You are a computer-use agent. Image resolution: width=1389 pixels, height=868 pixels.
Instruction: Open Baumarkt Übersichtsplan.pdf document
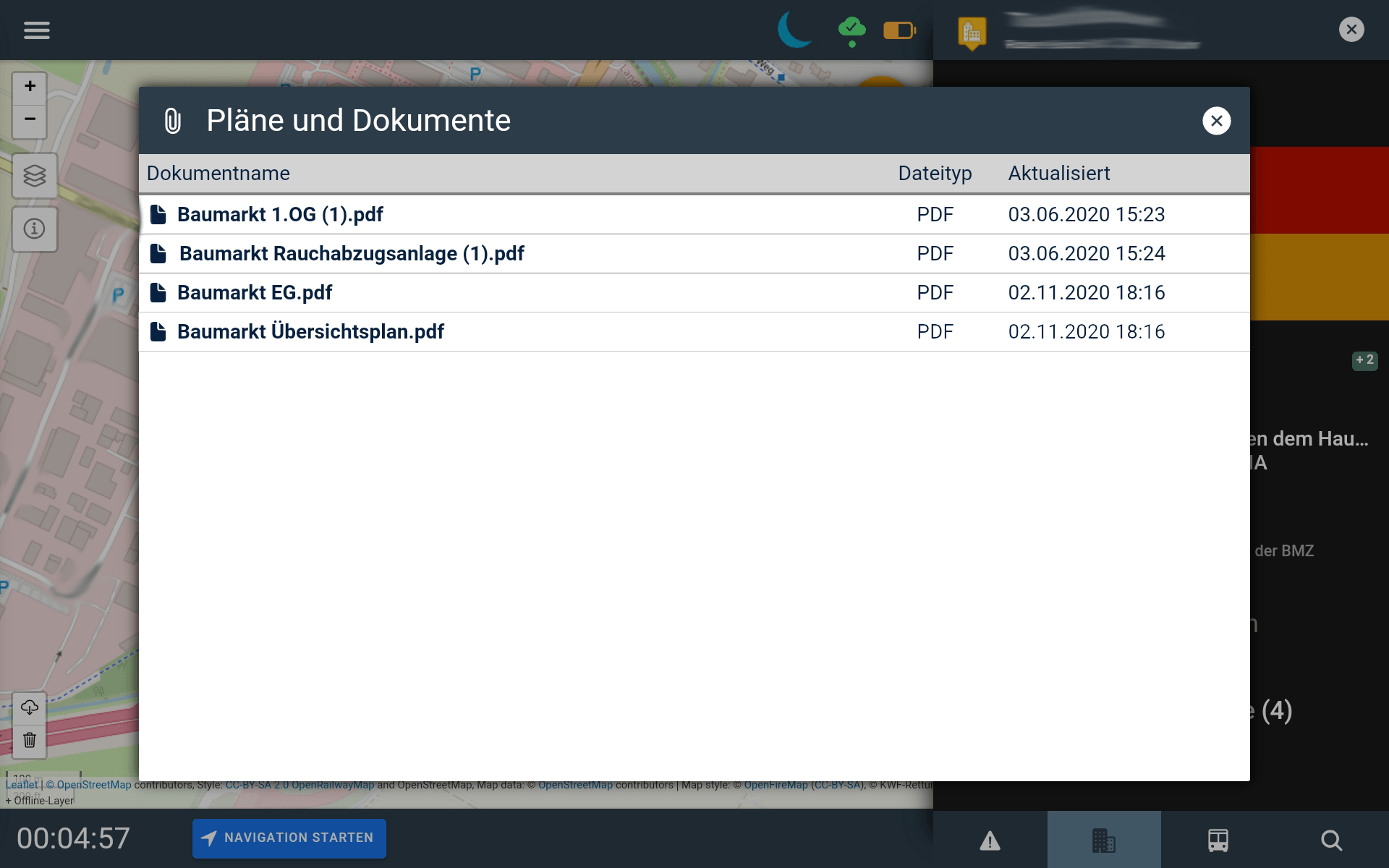coord(310,332)
